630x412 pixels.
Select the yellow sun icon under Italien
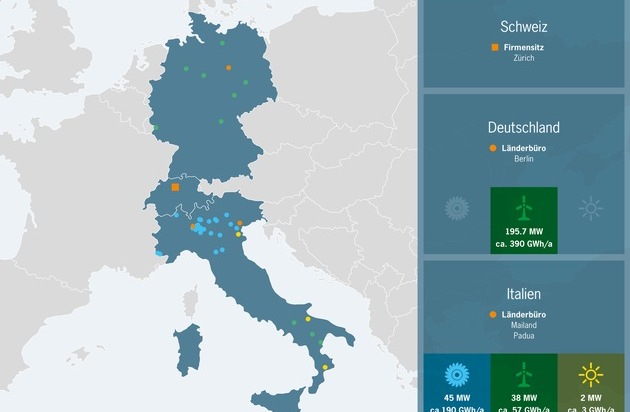590,376
